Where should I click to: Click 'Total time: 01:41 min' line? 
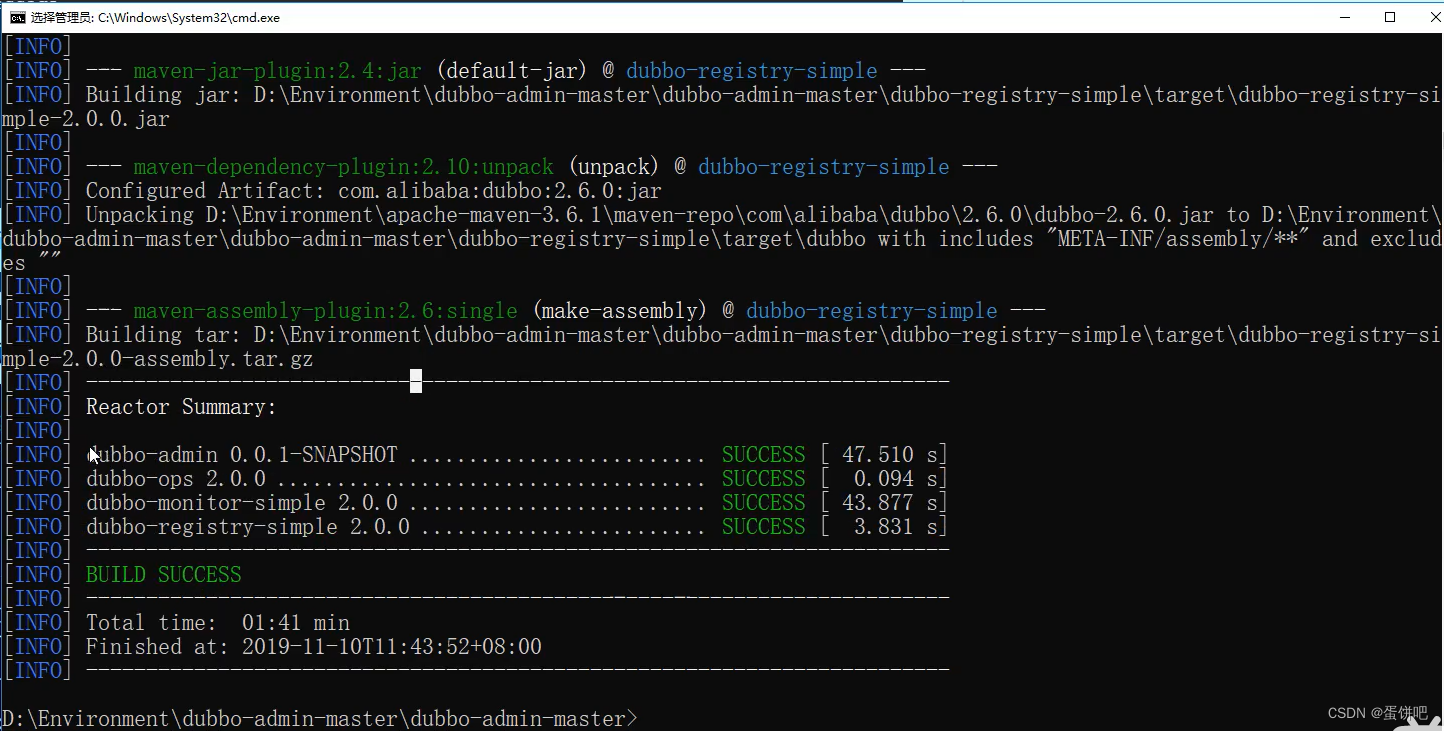tap(218, 623)
